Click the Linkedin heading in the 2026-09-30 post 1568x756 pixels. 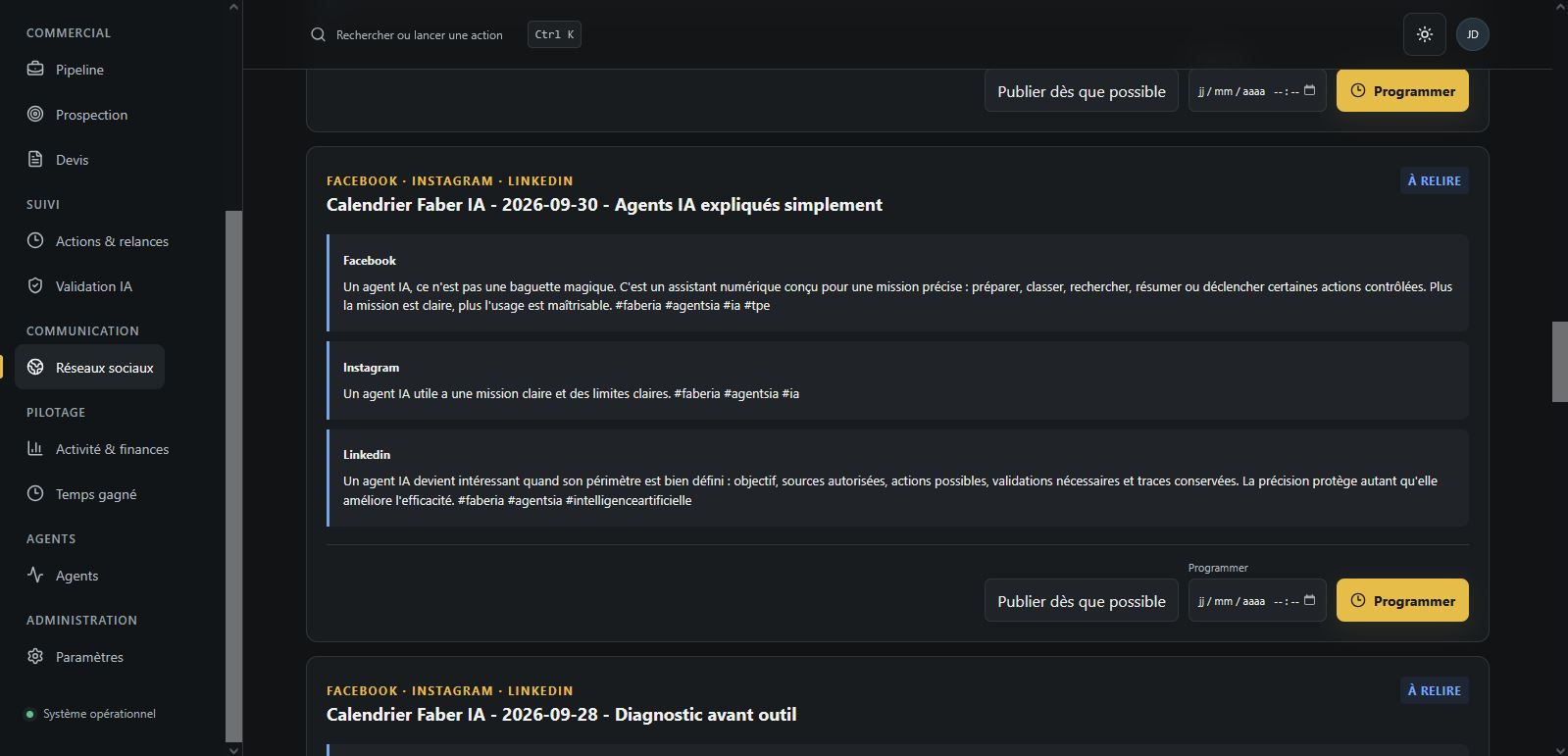tap(366, 455)
